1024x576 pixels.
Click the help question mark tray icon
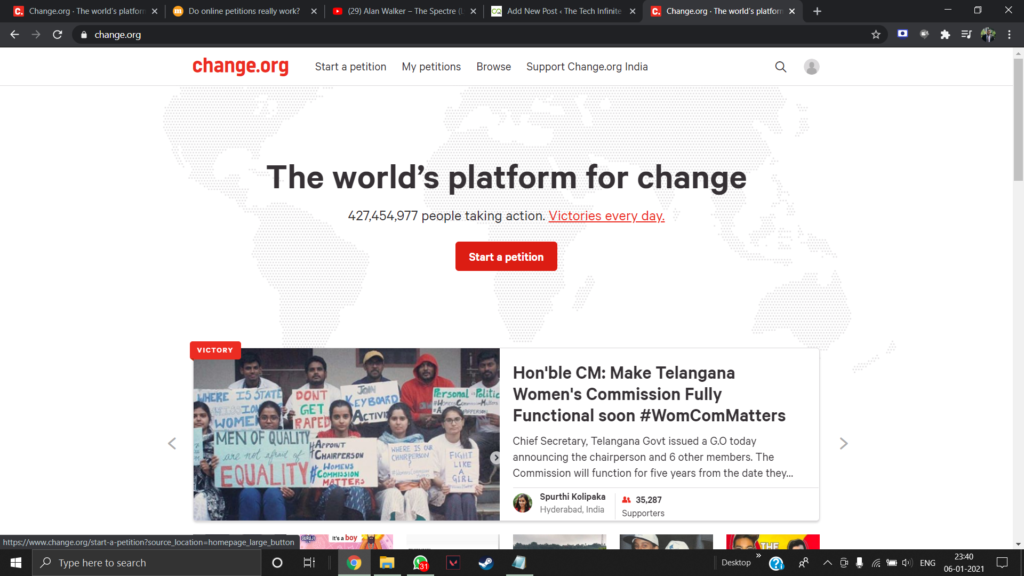776,563
